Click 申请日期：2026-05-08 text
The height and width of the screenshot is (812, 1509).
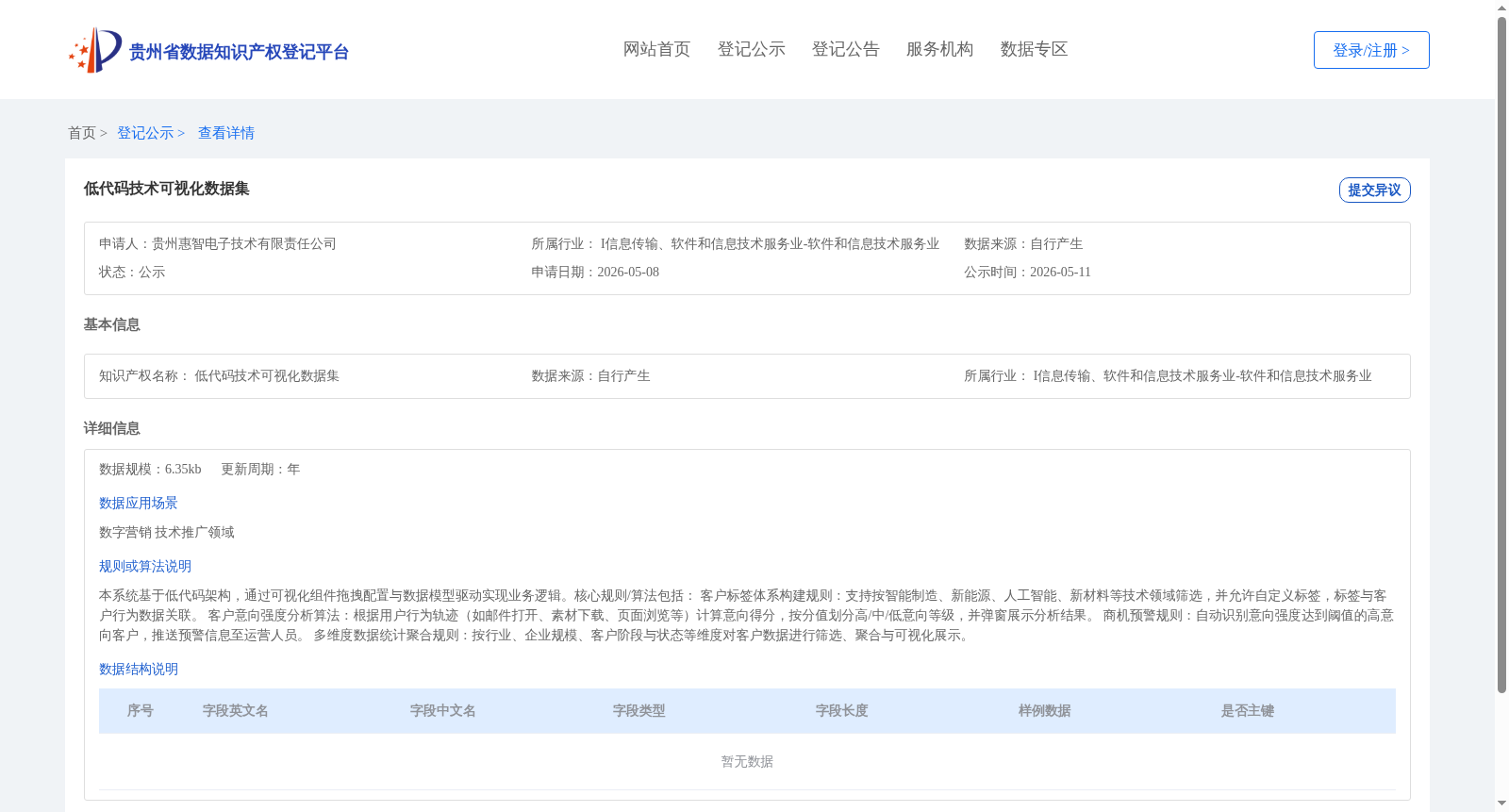pyautogui.click(x=595, y=272)
